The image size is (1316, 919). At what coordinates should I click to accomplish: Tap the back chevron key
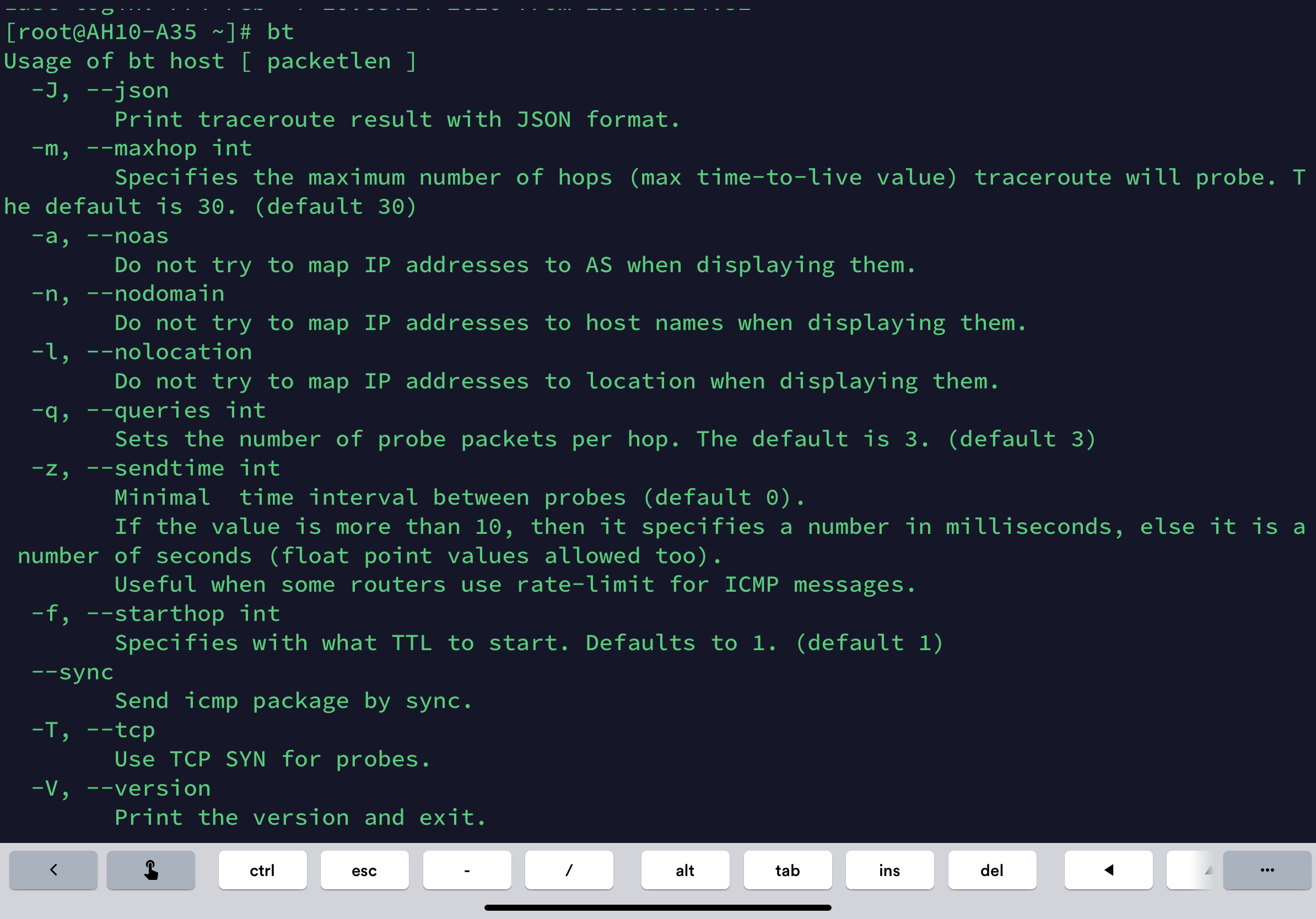tap(53, 870)
